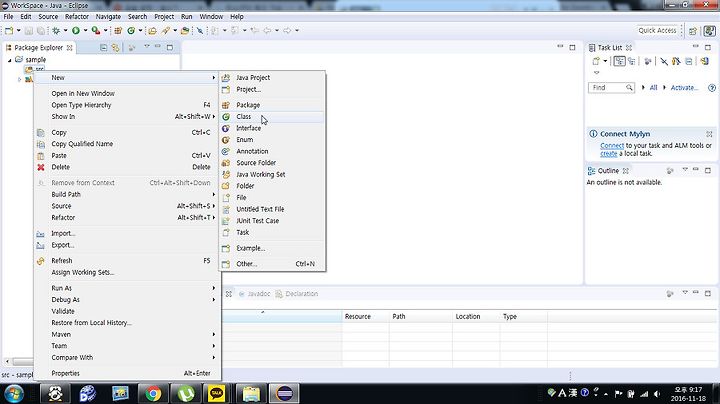Click Delete in the context menu
720x404 pixels.
(127, 167)
